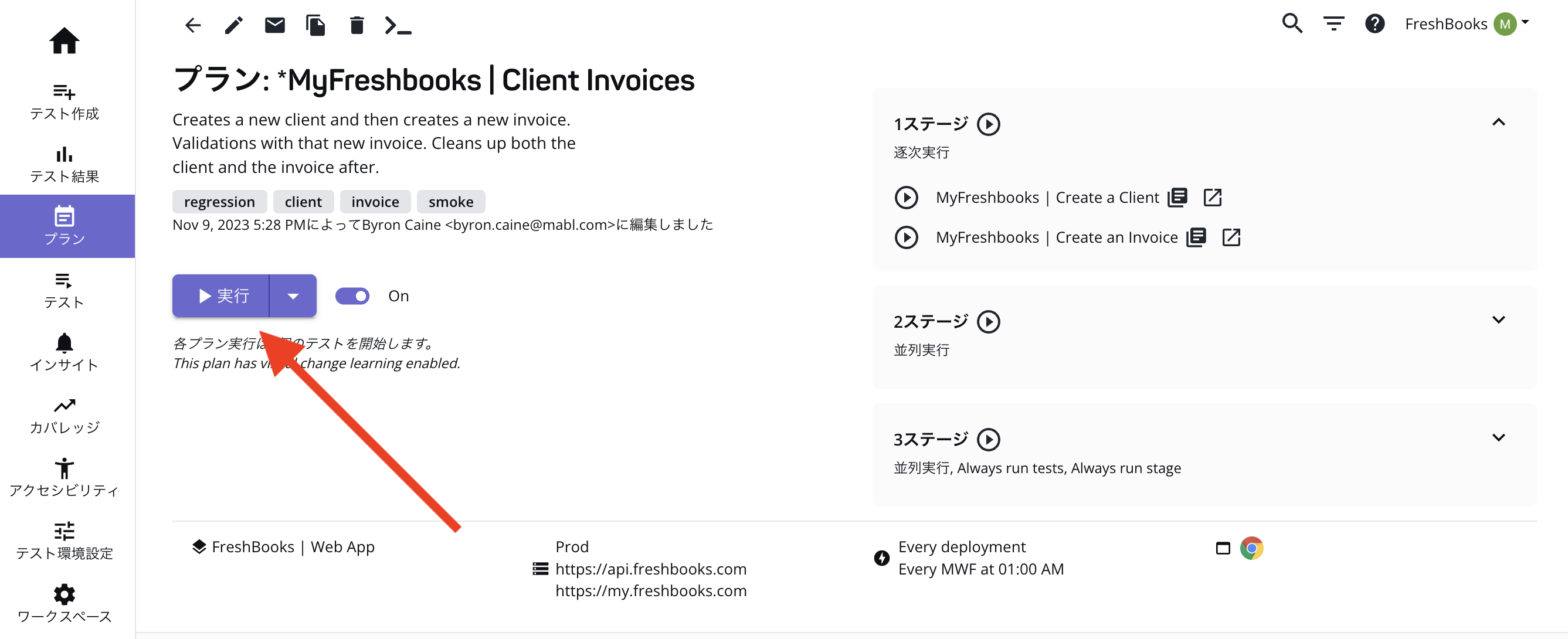Click the envelope email icon in toolbar
1568x639 pixels.
(x=274, y=25)
